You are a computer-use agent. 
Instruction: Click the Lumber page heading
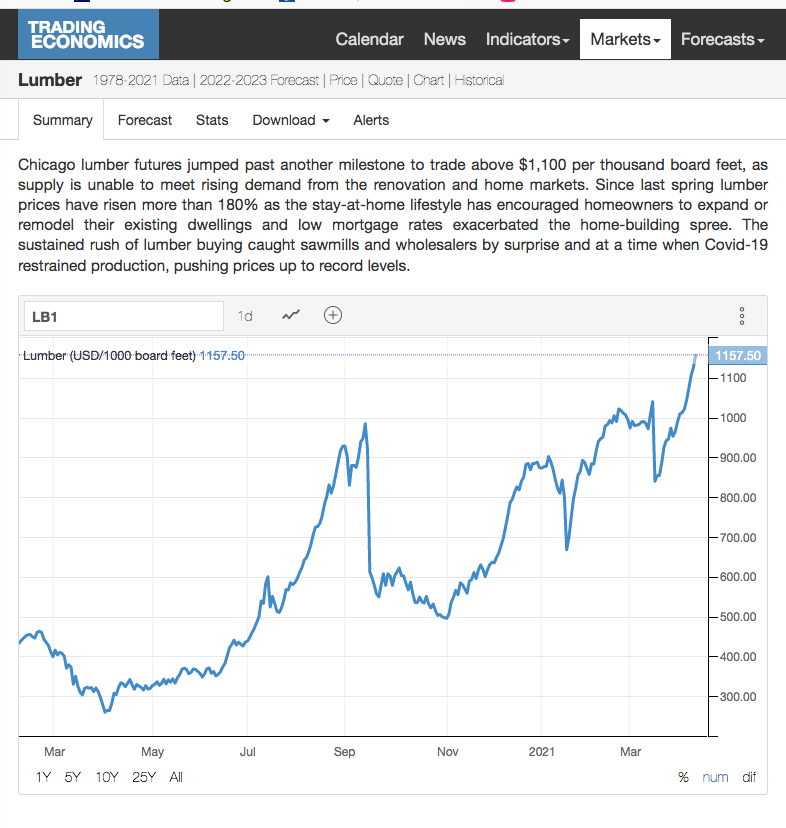coord(50,80)
